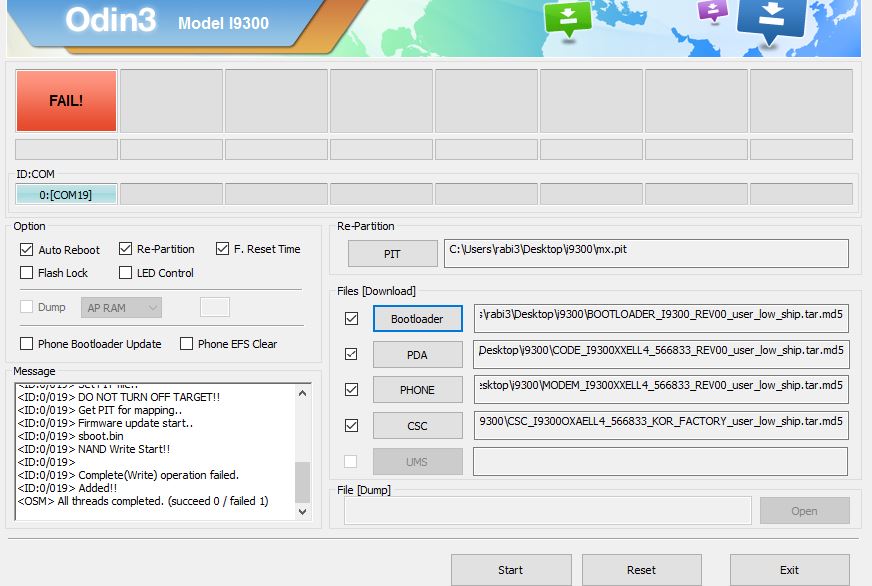Click the File Dump path field
The height and width of the screenshot is (586, 872).
click(x=548, y=510)
